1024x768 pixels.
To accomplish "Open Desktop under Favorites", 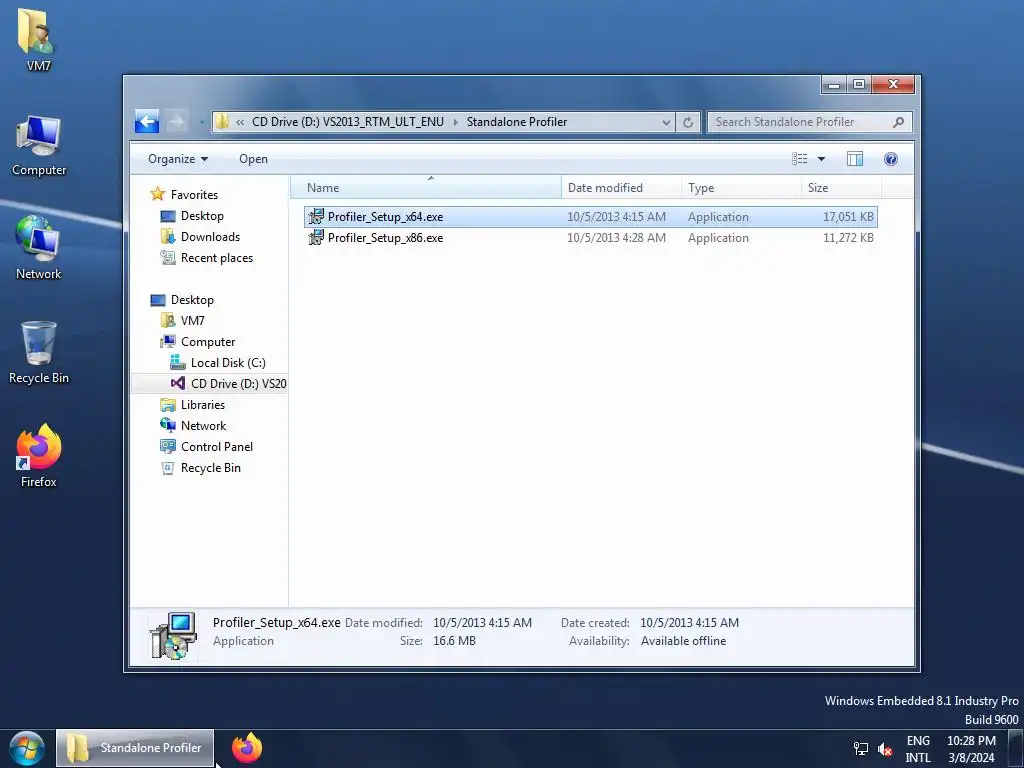I will coord(202,216).
